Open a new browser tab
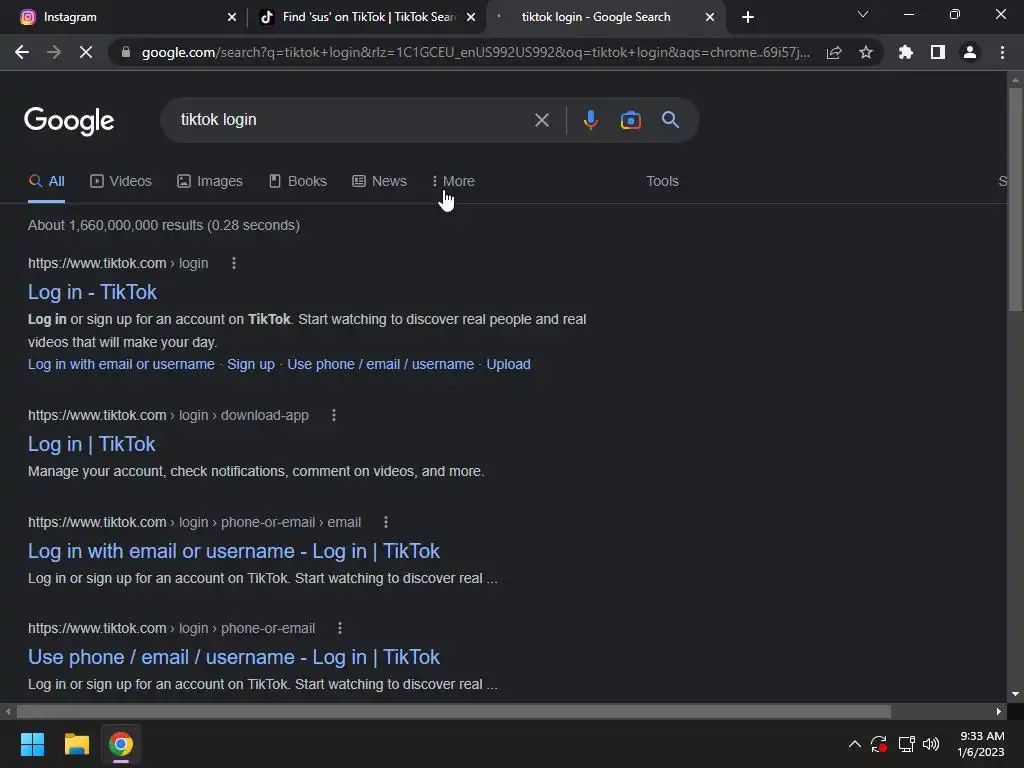The height and width of the screenshot is (768, 1024). point(748,17)
